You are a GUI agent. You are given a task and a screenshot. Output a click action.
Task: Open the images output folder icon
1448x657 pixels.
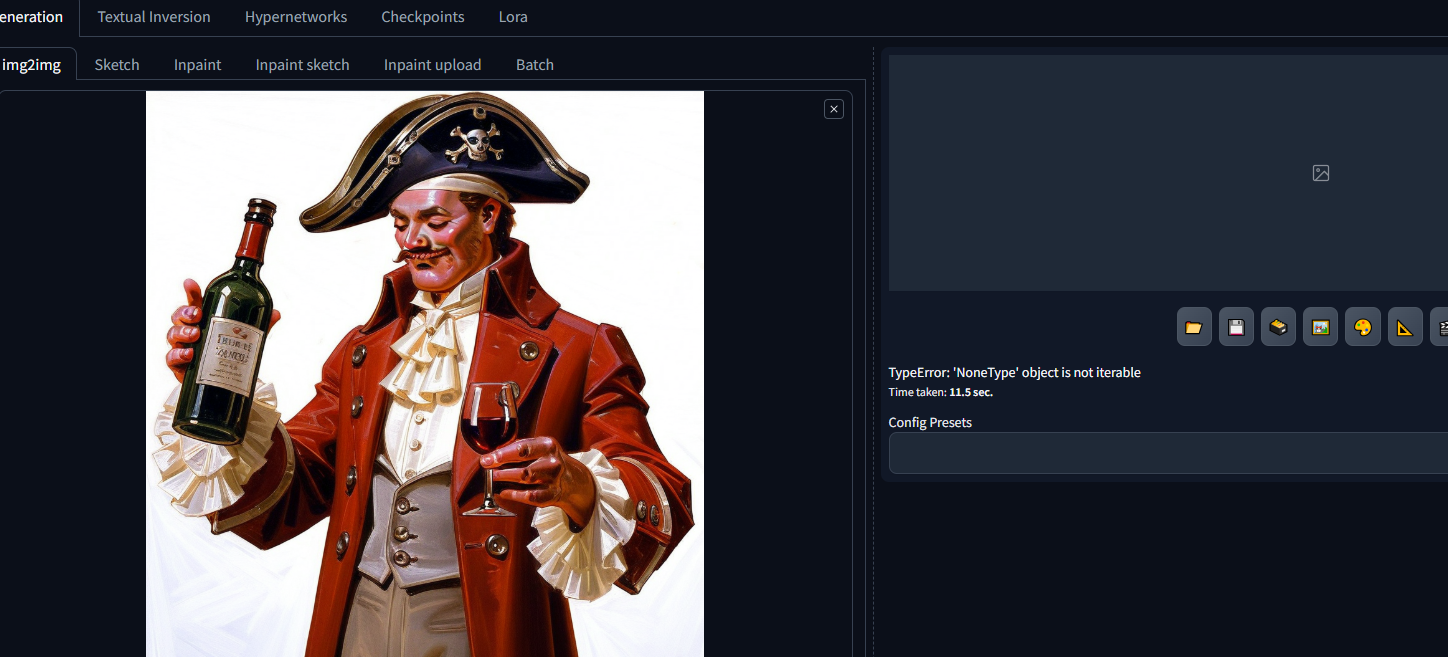1194,328
